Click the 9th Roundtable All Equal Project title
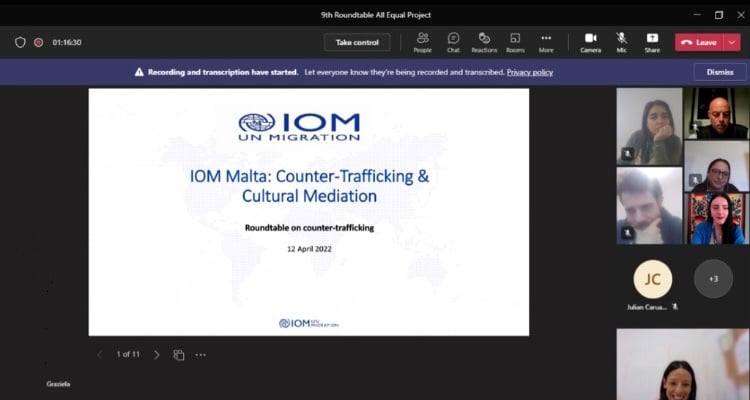 tap(376, 15)
